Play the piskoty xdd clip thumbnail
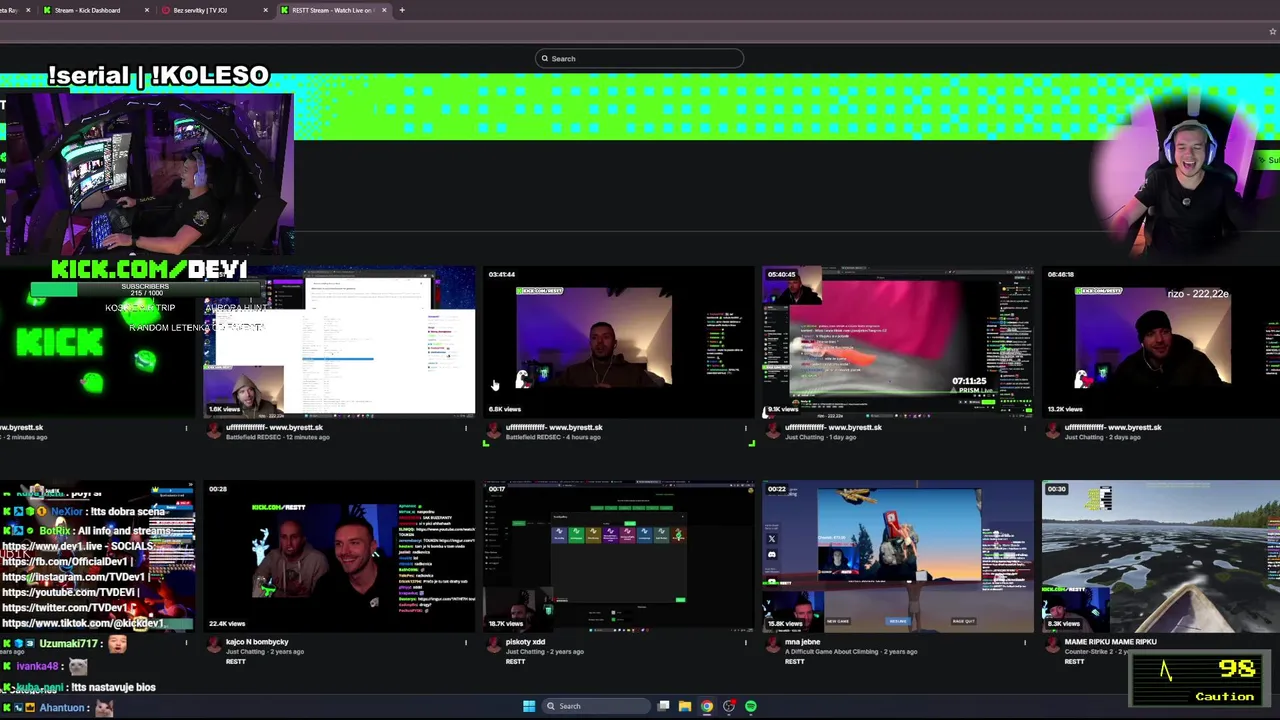The width and height of the screenshot is (1280, 720). coord(618,556)
